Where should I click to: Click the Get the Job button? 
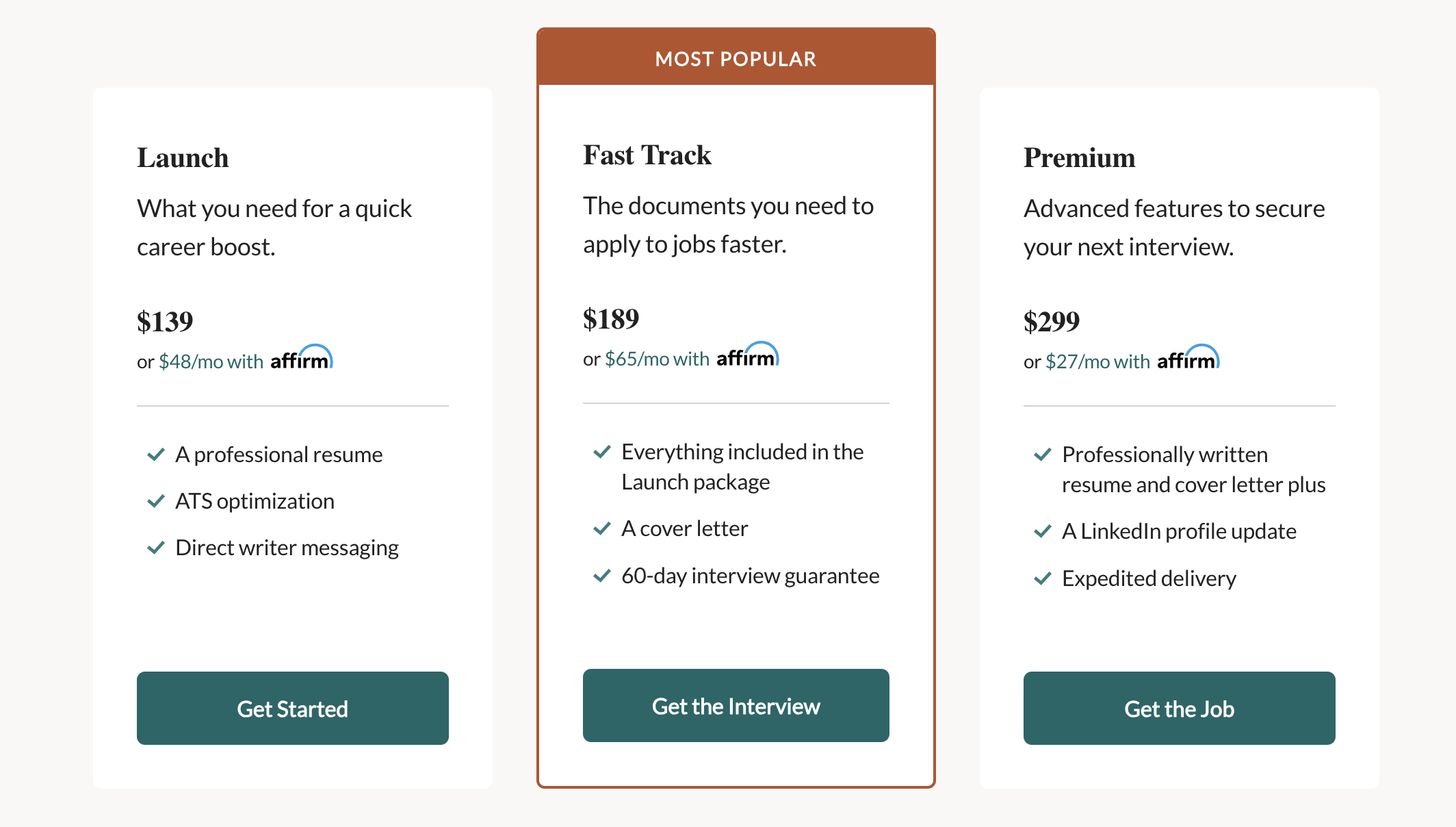pos(1180,708)
